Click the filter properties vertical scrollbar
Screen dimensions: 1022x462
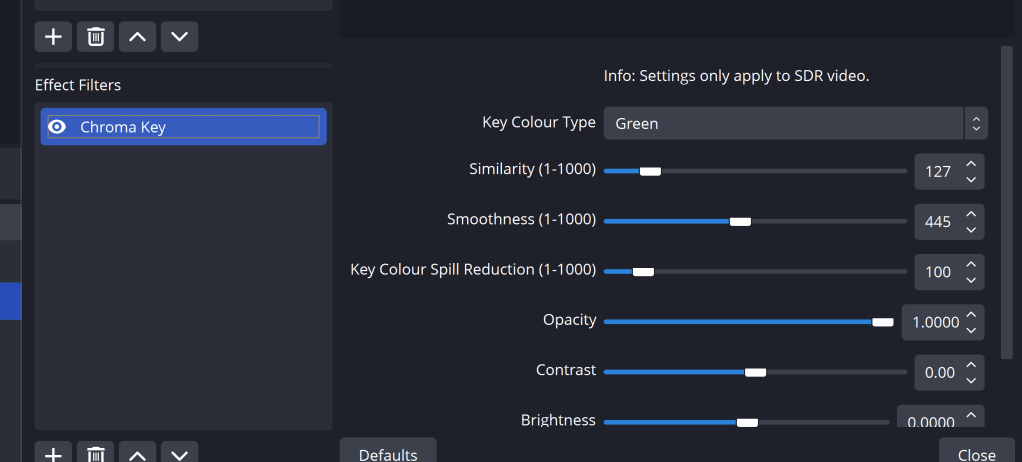(1006, 202)
